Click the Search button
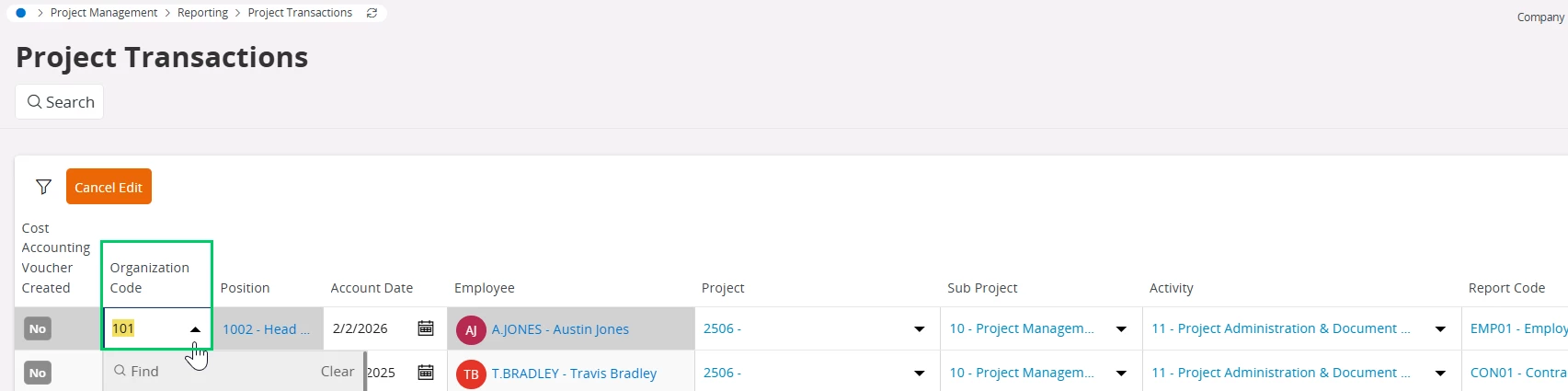This screenshot has height=391, width=1568. (60, 102)
